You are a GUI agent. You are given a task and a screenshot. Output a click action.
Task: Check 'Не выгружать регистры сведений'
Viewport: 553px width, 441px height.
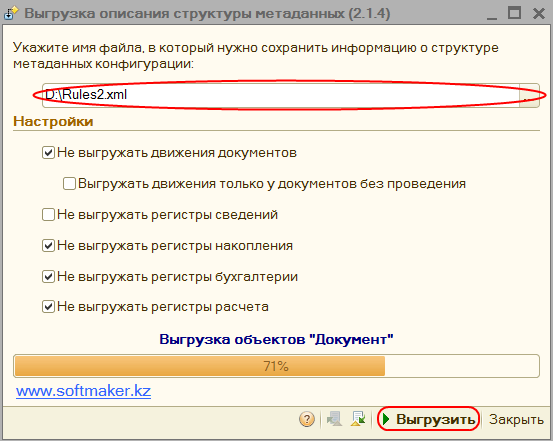(x=48, y=215)
